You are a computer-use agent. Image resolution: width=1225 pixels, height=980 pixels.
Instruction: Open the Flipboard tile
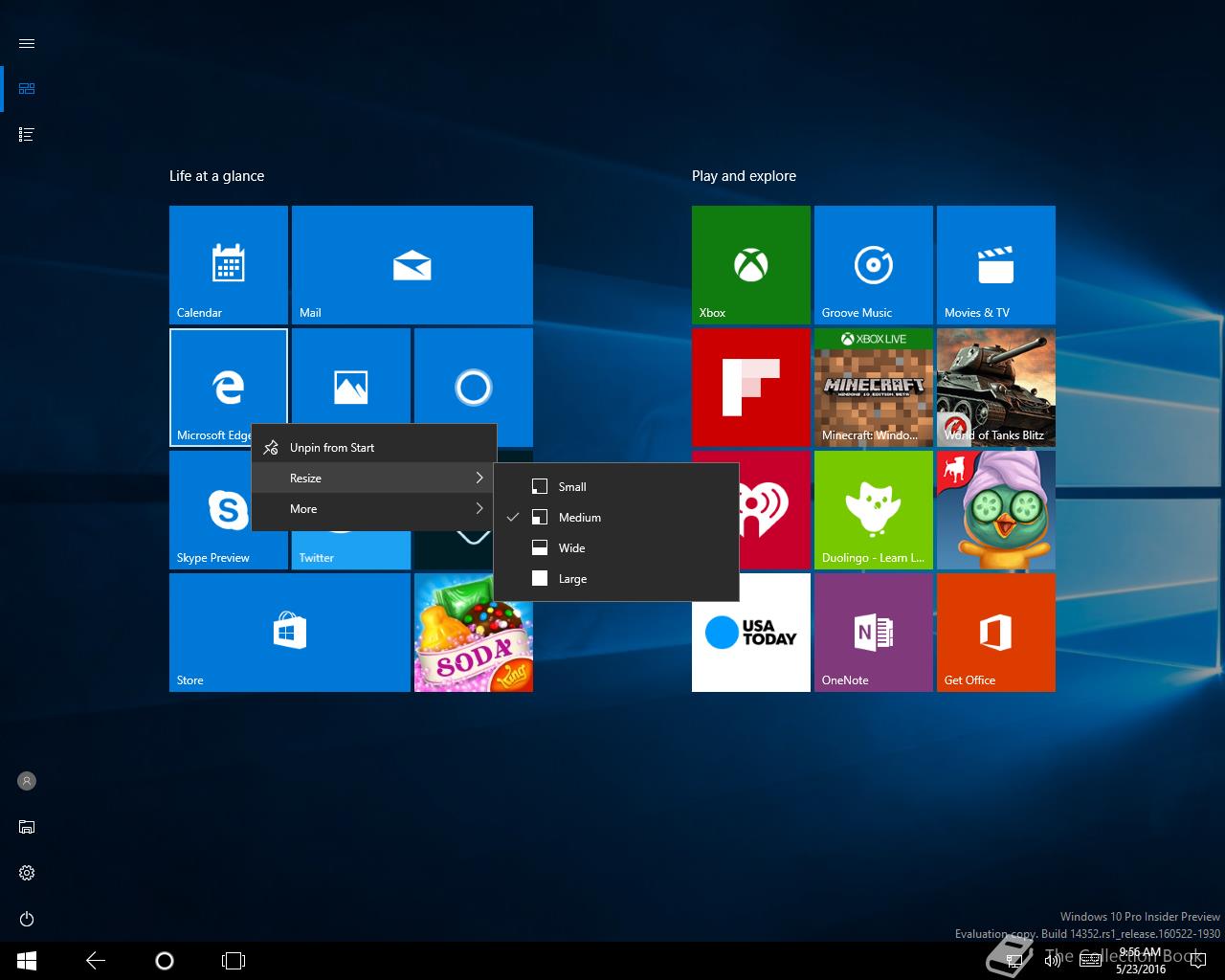[x=751, y=388]
